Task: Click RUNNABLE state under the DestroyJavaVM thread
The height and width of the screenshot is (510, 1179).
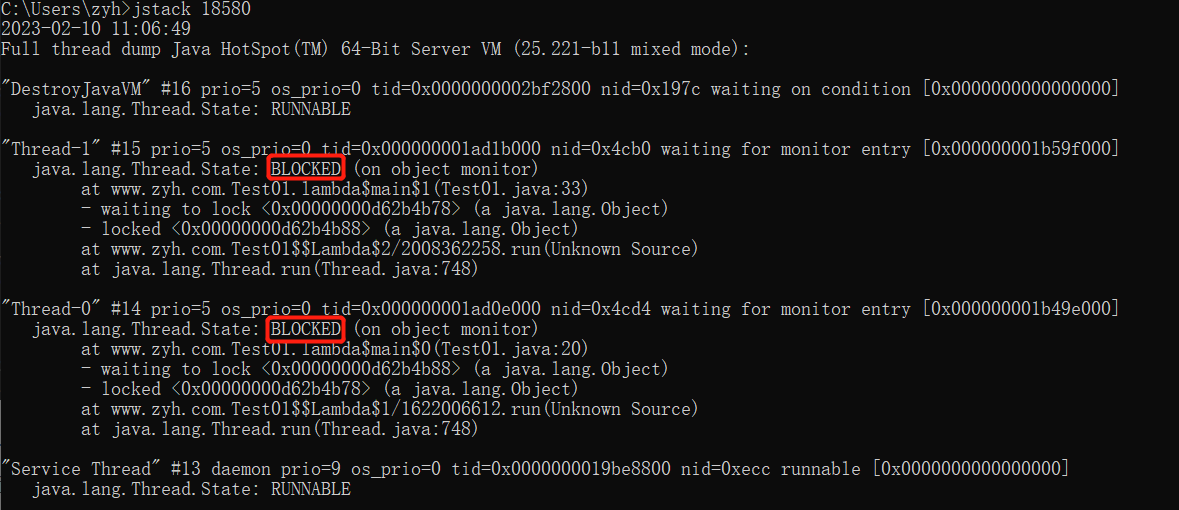Action: point(311,109)
